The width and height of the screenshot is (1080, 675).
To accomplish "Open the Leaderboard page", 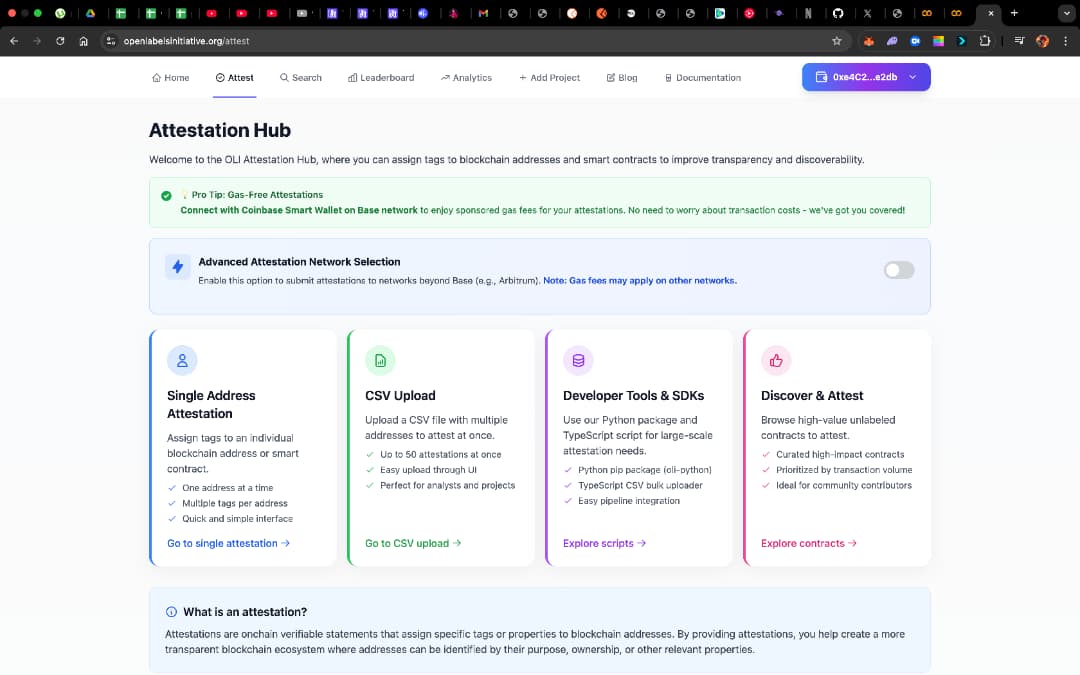I will [381, 78].
